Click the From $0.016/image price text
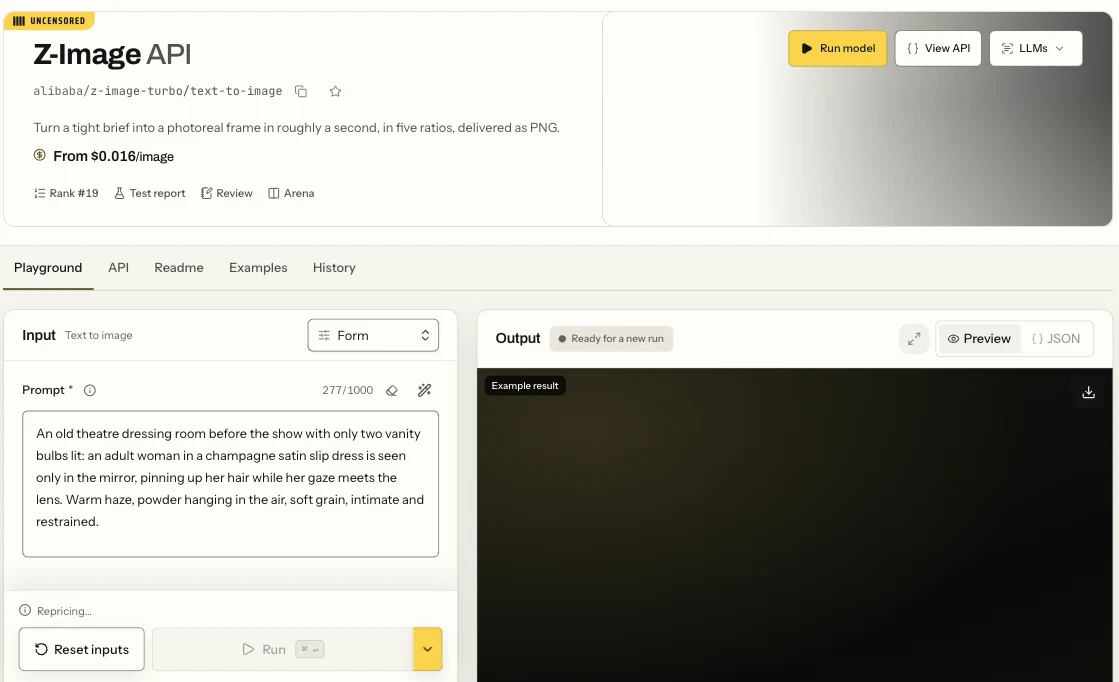 tap(113, 156)
